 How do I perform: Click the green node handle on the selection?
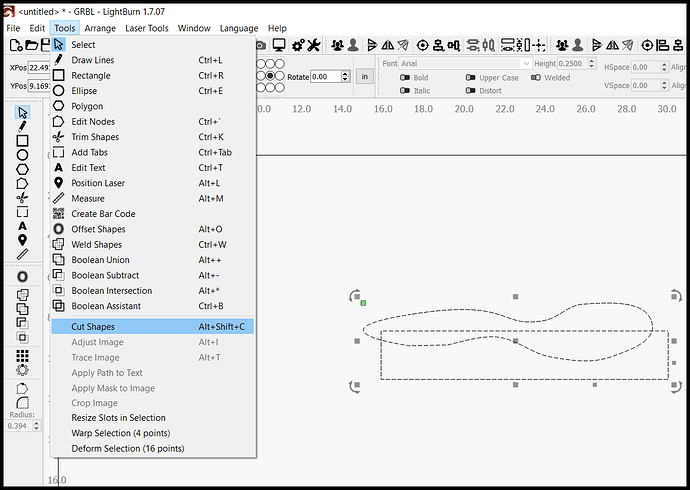click(363, 303)
